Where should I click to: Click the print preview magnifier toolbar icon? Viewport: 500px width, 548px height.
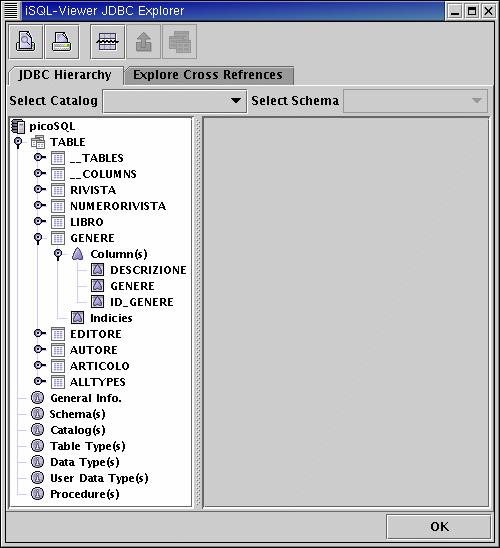point(26,42)
